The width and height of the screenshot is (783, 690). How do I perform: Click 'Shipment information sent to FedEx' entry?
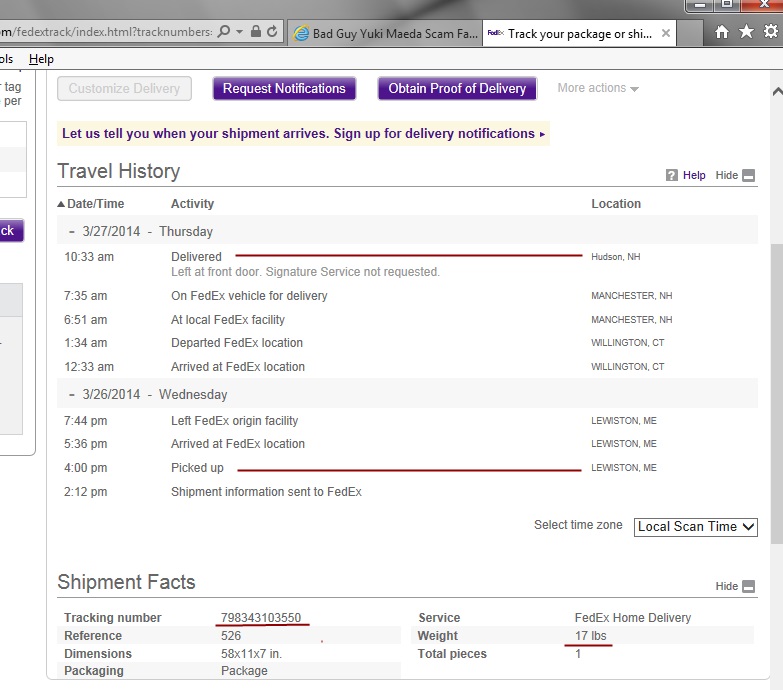coord(266,492)
